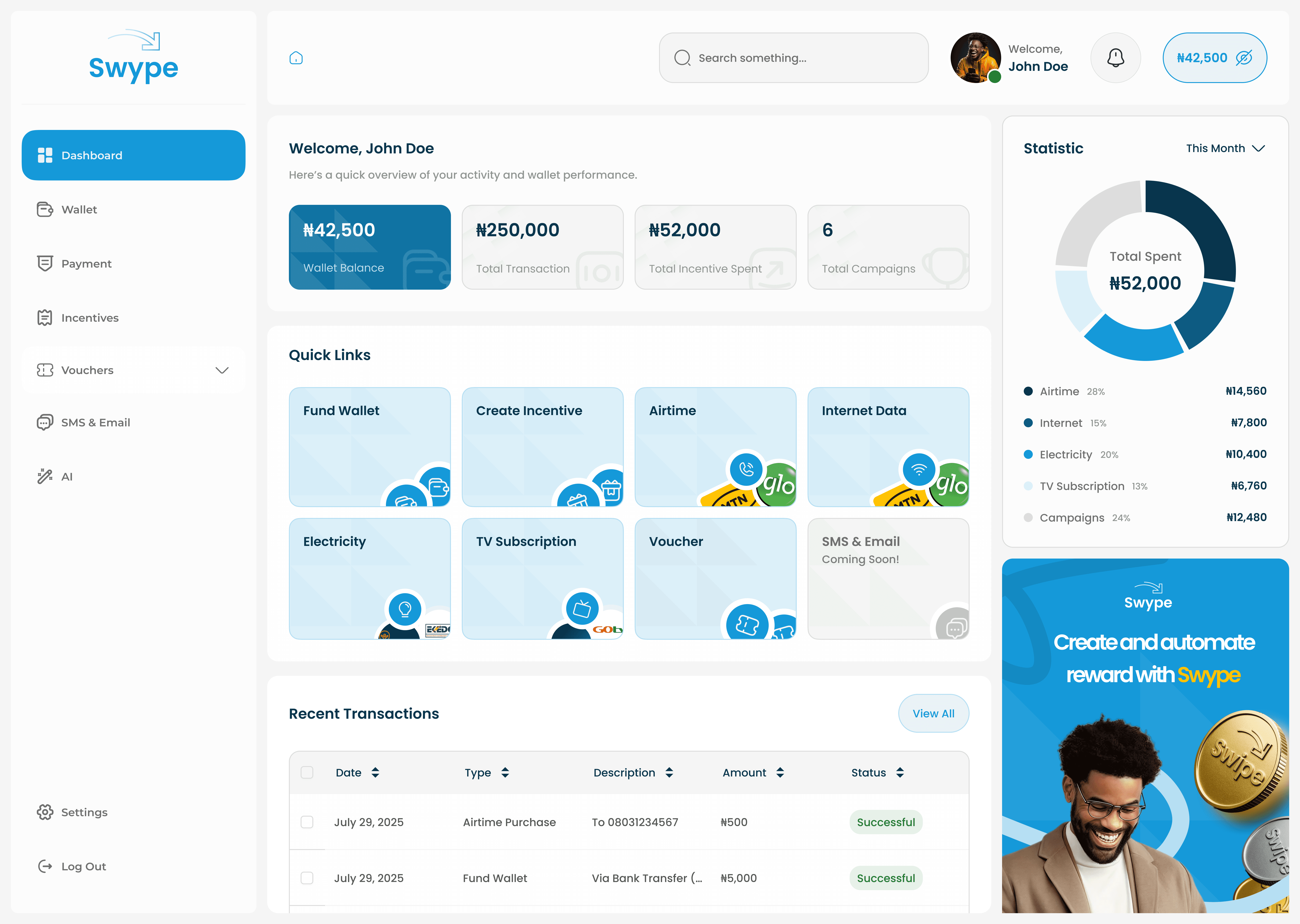Click TV Subscription television icon
Screen dimensions: 1300x924
pos(582,609)
